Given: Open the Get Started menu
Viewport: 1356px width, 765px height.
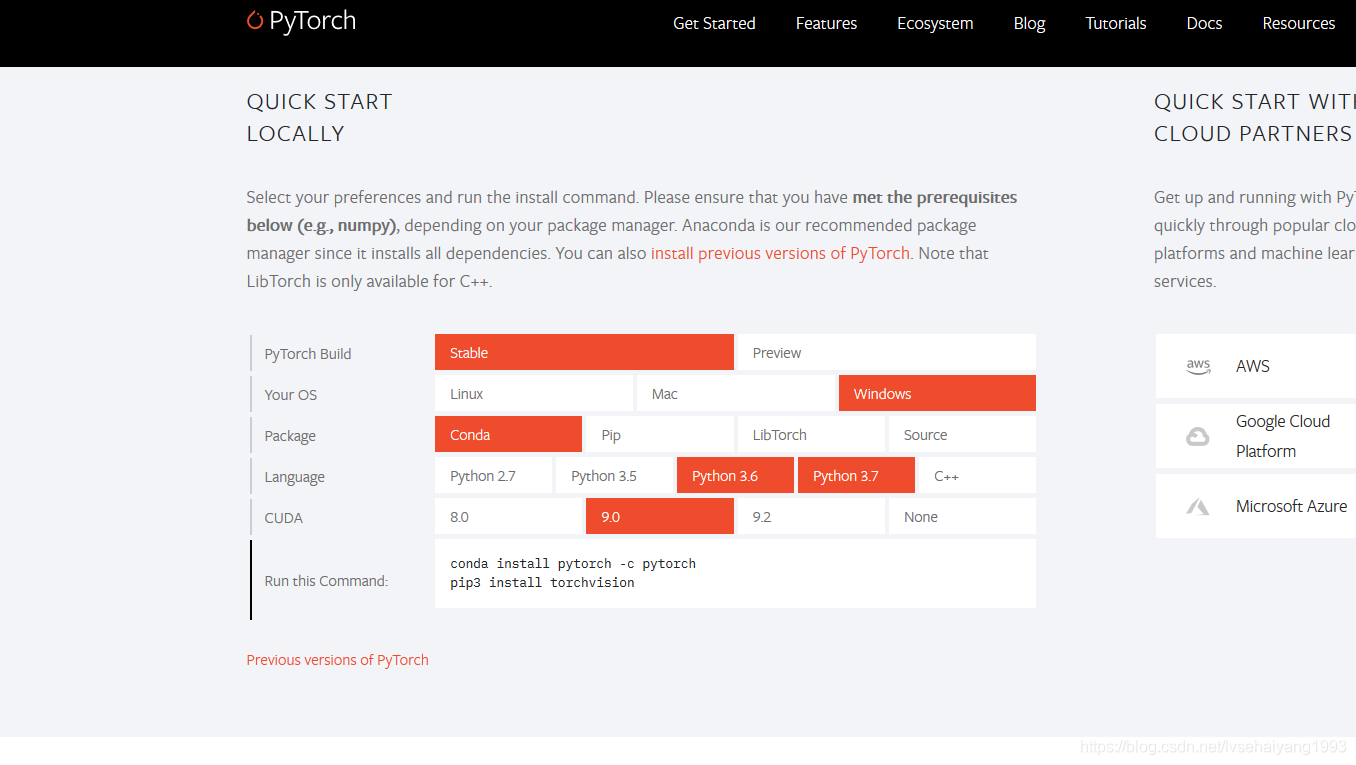Looking at the screenshot, I should pos(714,23).
